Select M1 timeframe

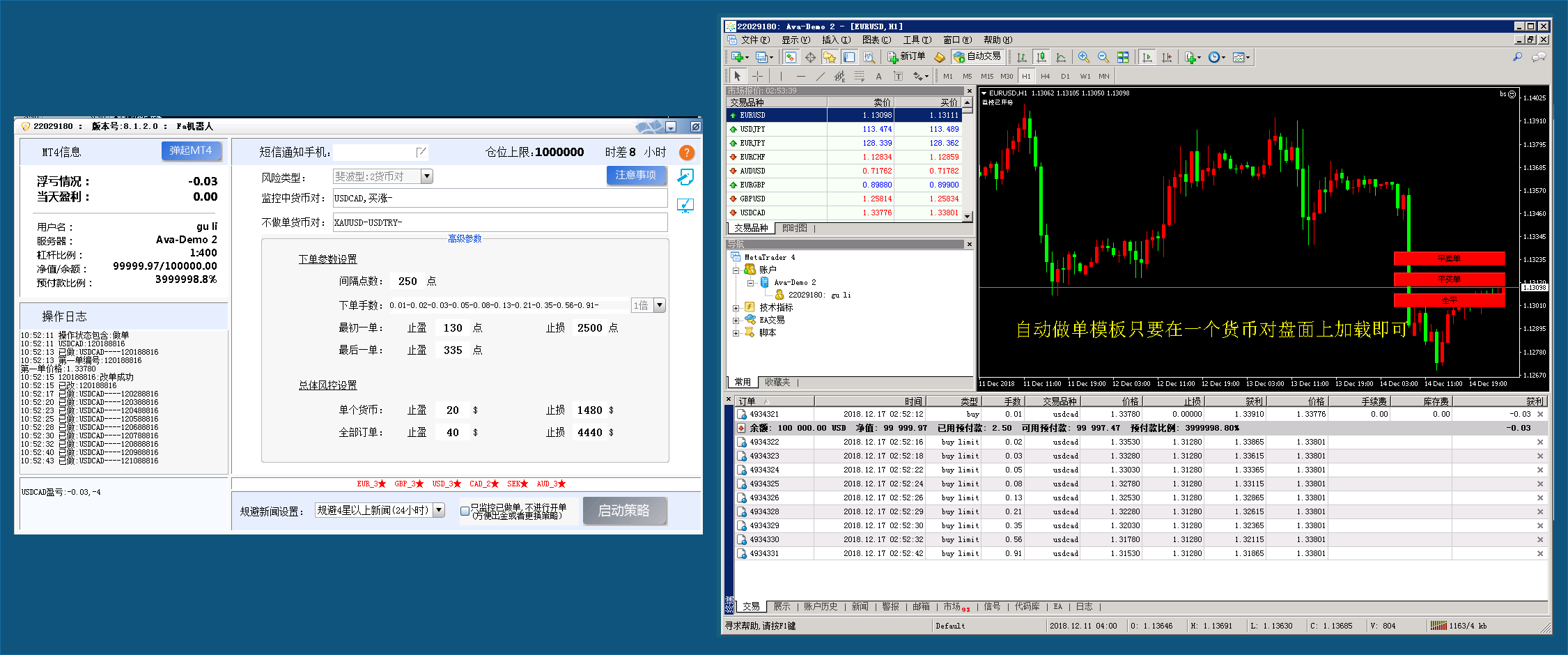[948, 76]
